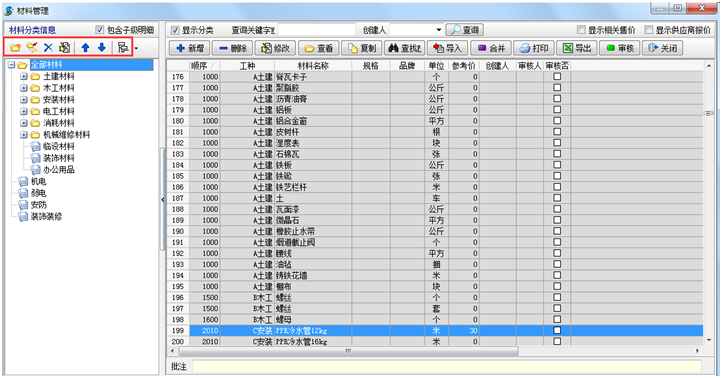Toggle 包含子级明细 checkbox
The height and width of the screenshot is (378, 722).
[x=99, y=29]
